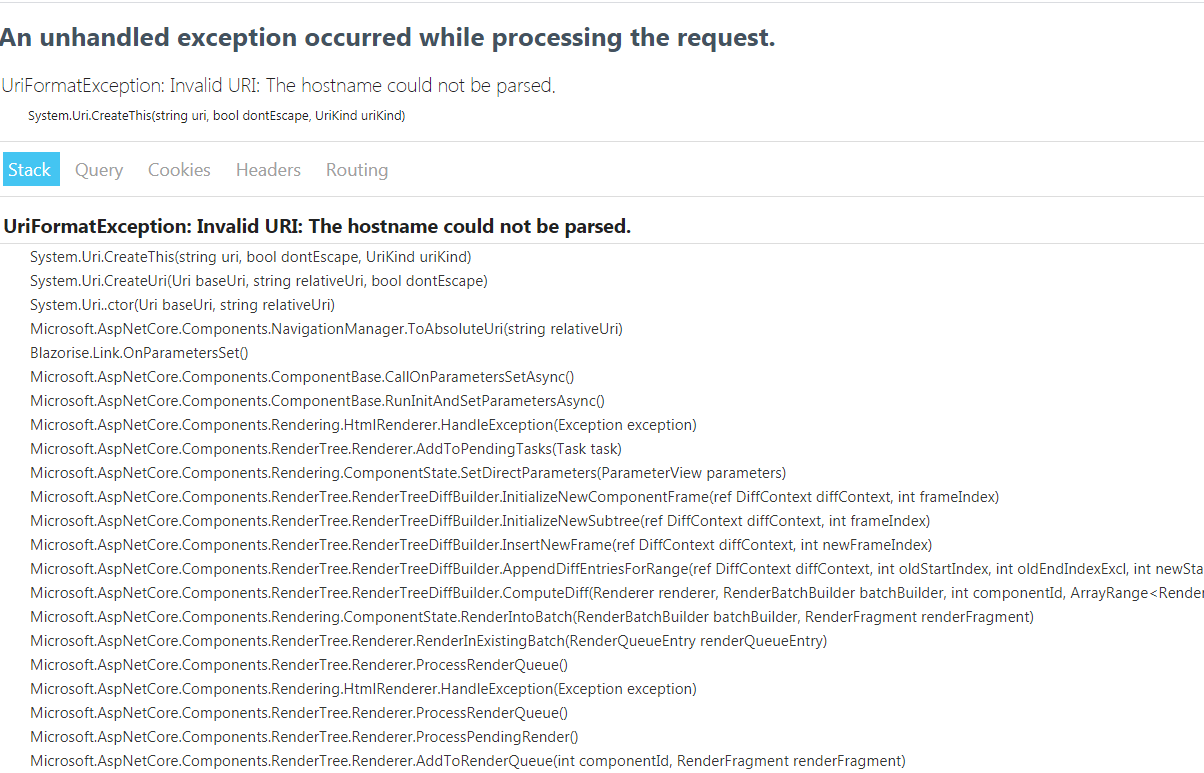Expand the System.Uri.CreateThis stack frame
Screen dimensions: 1204x773
tap(250, 256)
